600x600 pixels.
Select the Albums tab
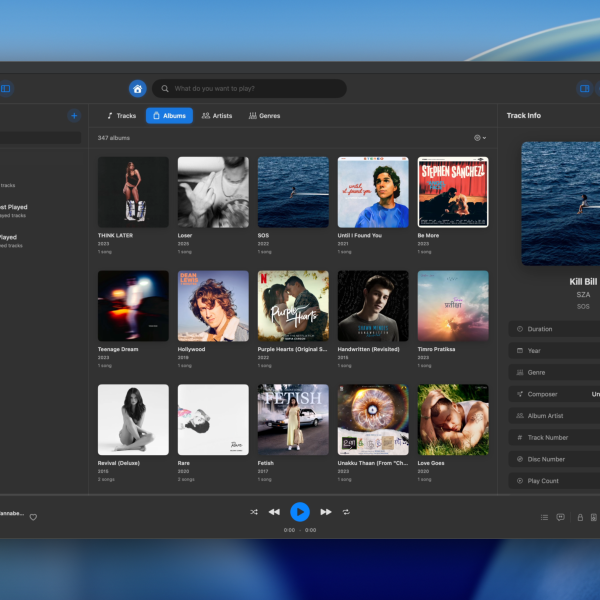(x=169, y=116)
